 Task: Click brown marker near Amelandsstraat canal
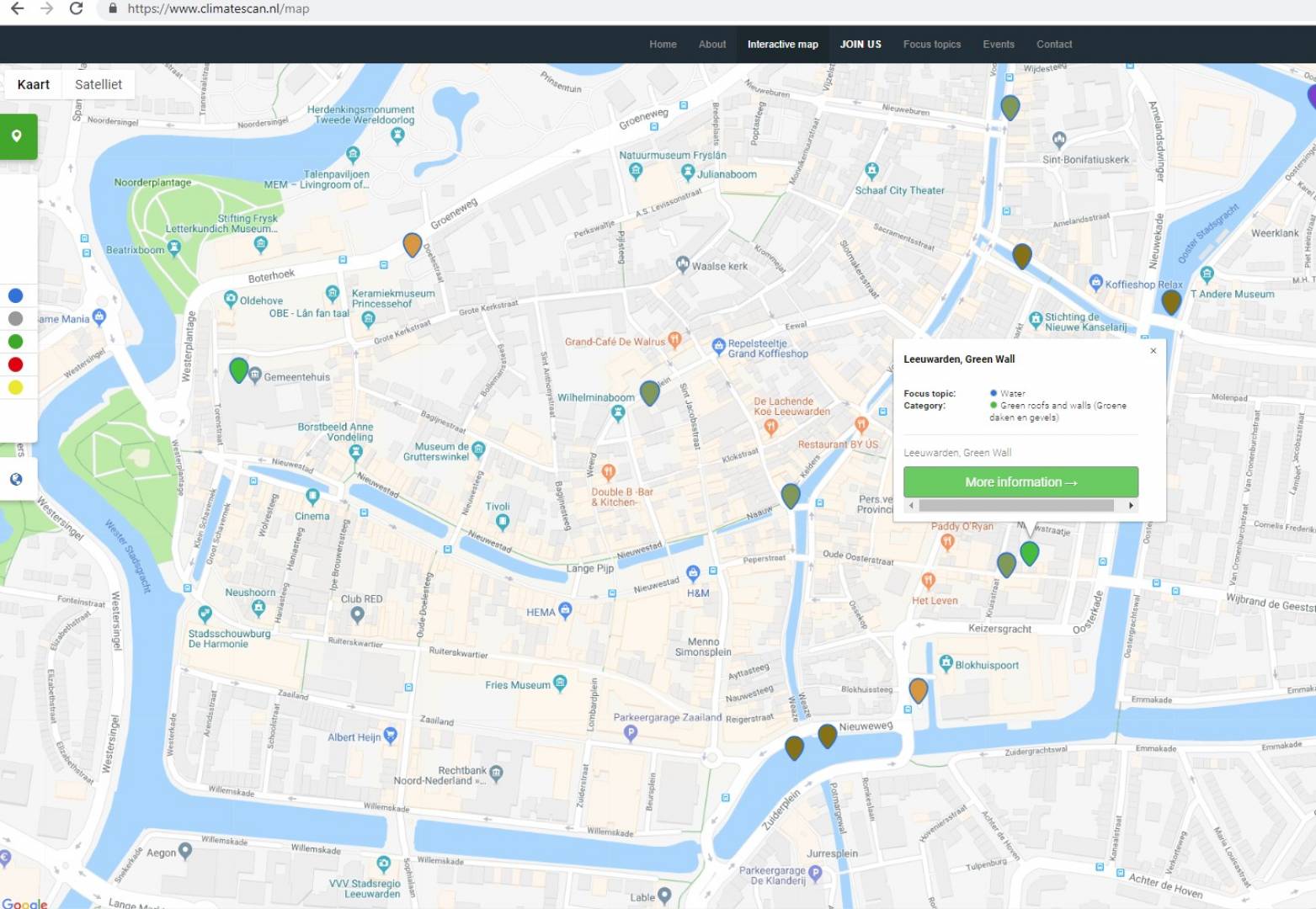click(1021, 256)
